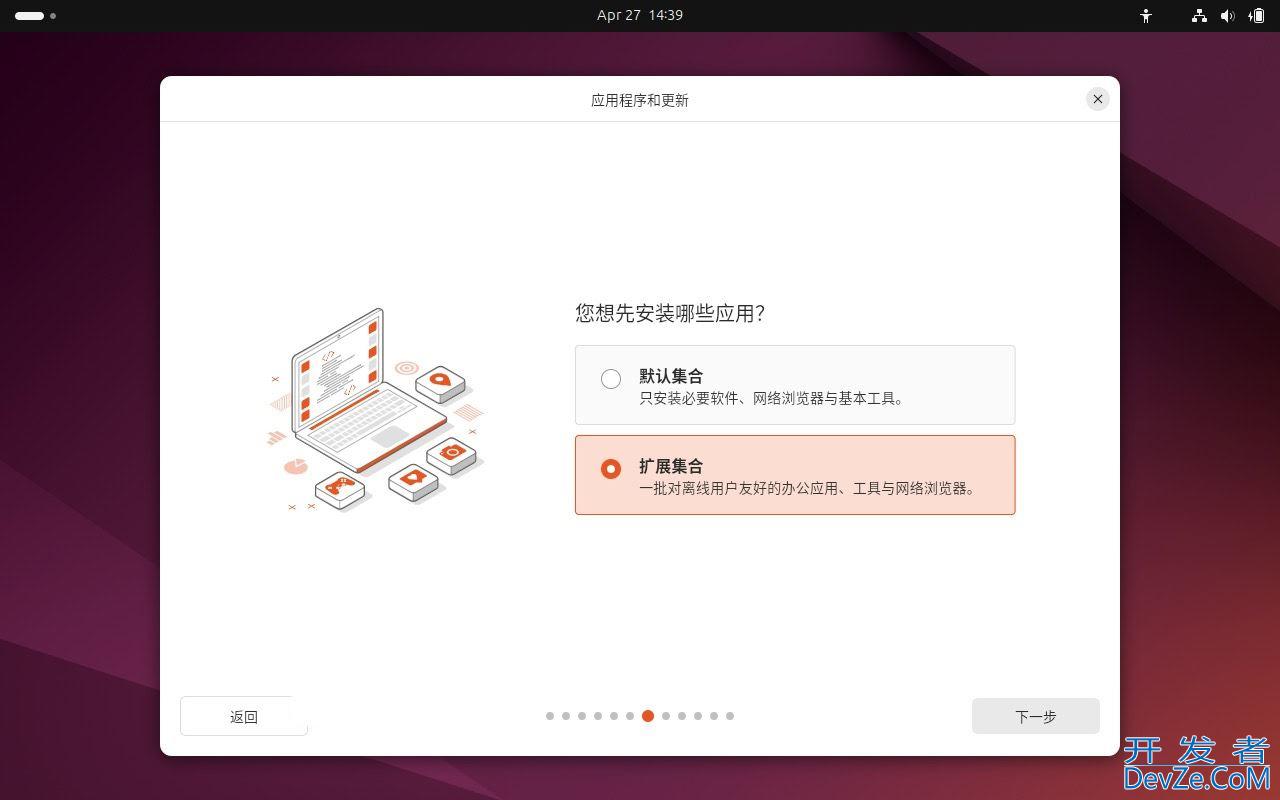Click the active orange page indicator dot
1280x800 pixels.
pos(648,716)
